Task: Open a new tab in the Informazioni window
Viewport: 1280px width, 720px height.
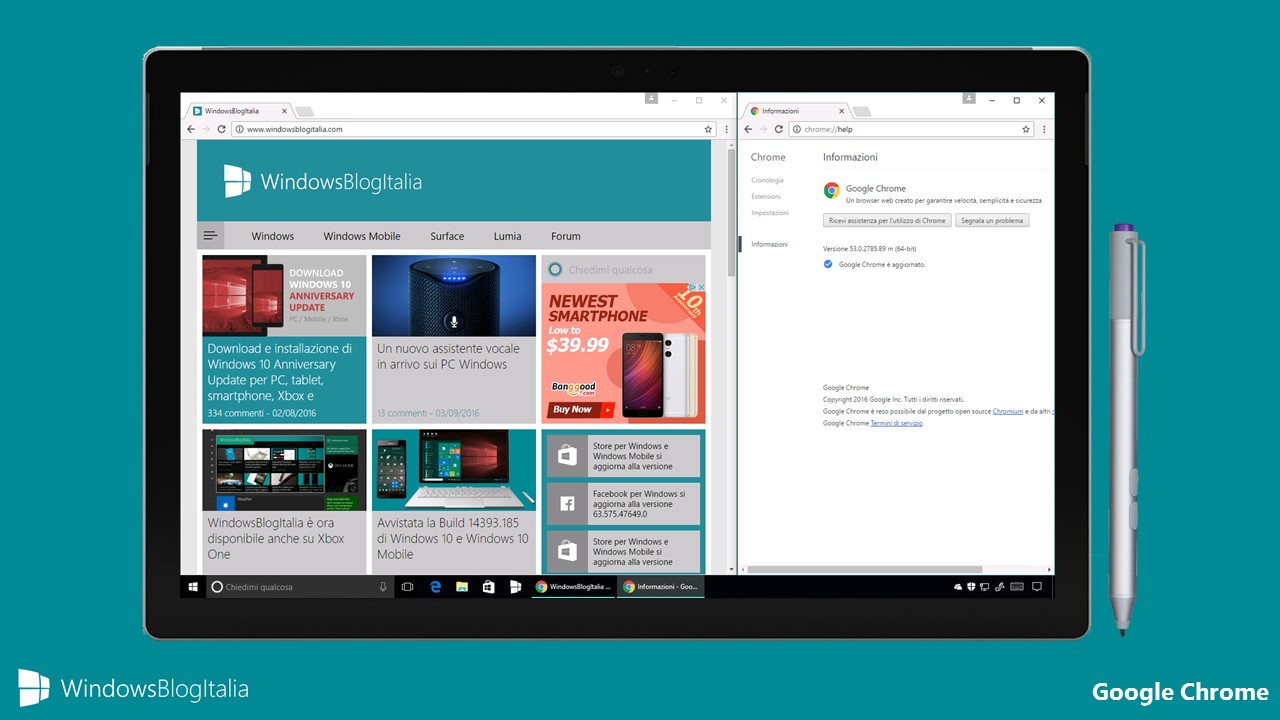Action: (862, 111)
